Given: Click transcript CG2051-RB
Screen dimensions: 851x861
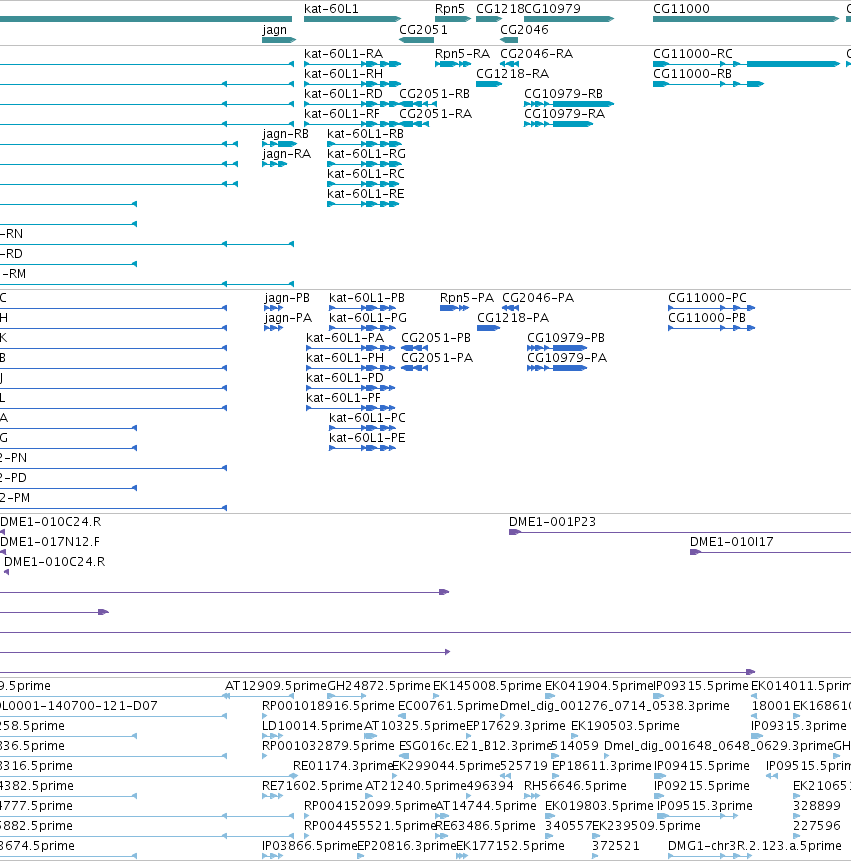Looking at the screenshot, I should [418, 104].
